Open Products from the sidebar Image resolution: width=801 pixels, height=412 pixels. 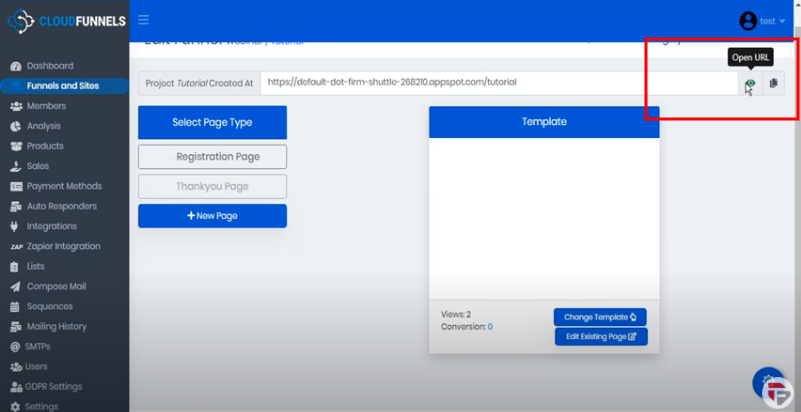click(45, 146)
